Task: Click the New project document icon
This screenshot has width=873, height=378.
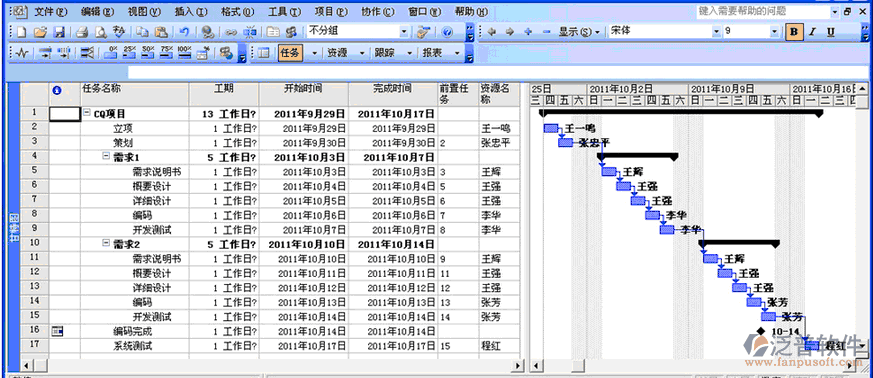Action: tap(22, 32)
